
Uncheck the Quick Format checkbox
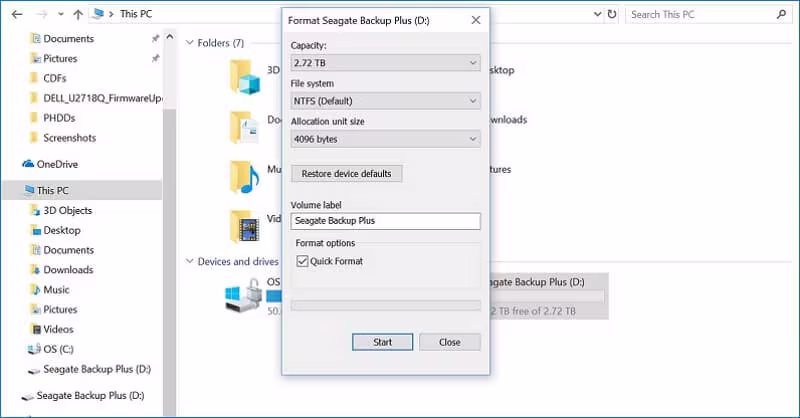(x=303, y=261)
